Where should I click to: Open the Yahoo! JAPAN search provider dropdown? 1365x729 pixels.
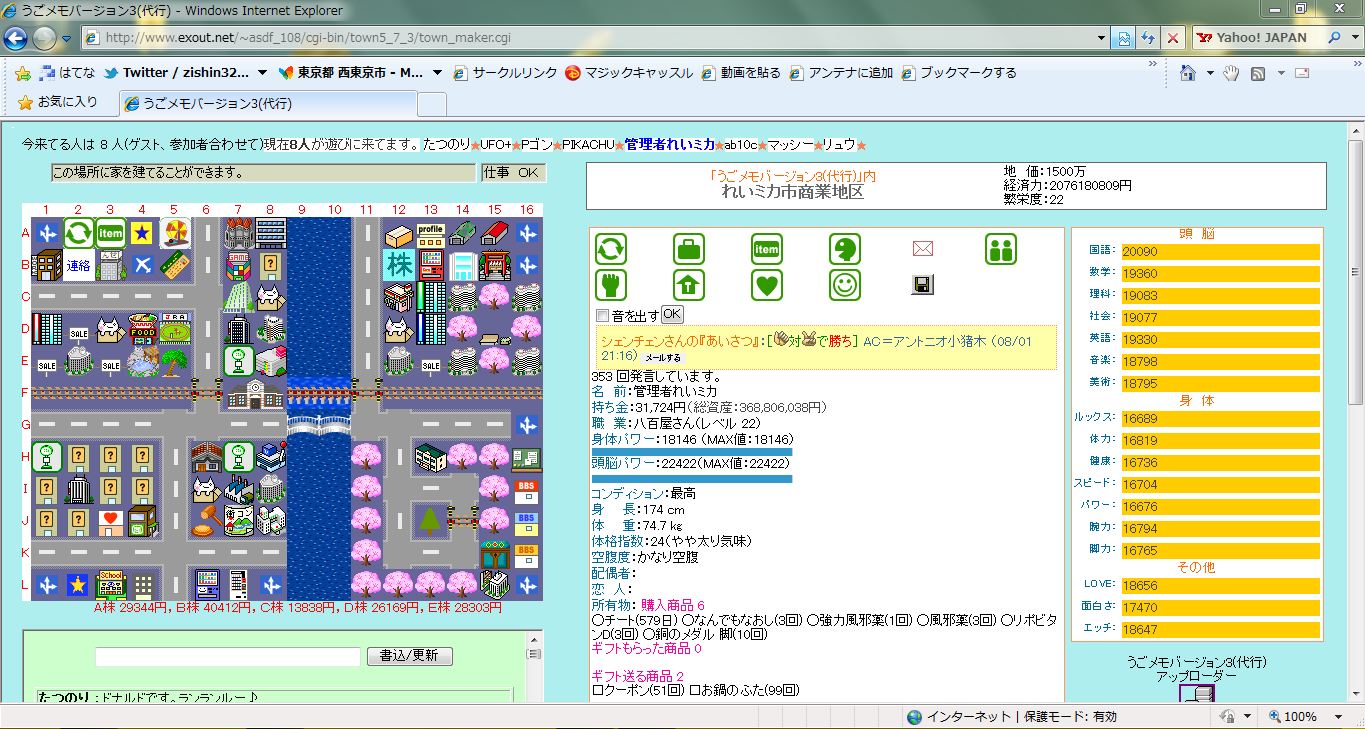(1352, 38)
